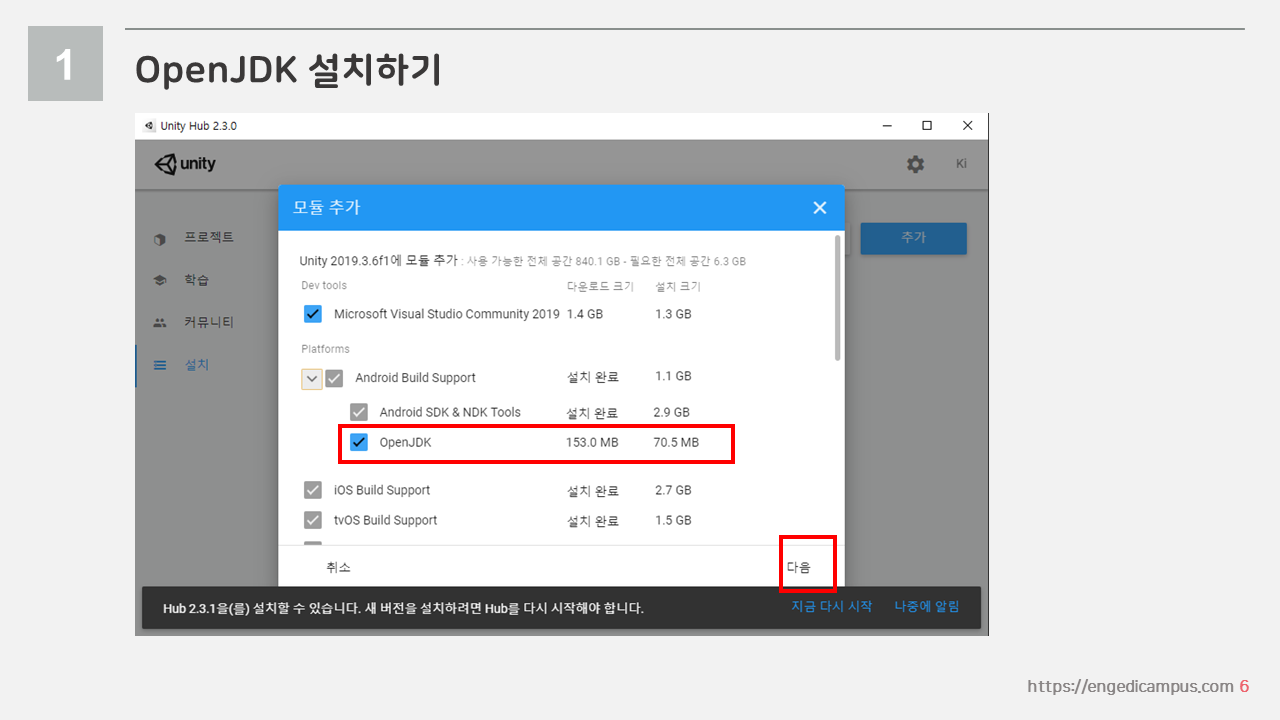Viewport: 1280px width, 720px height.
Task: Maximize the Unity Hub window
Action: [927, 126]
